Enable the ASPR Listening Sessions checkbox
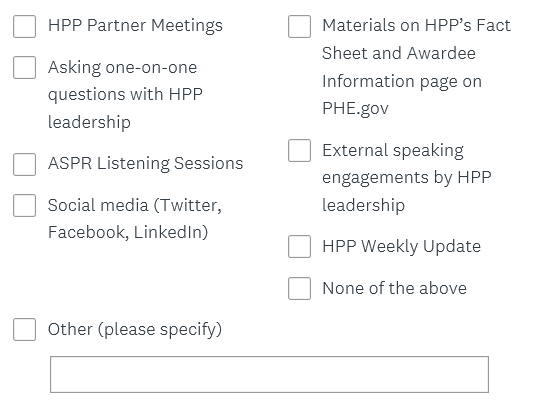This screenshot has height=409, width=538. 24,164
